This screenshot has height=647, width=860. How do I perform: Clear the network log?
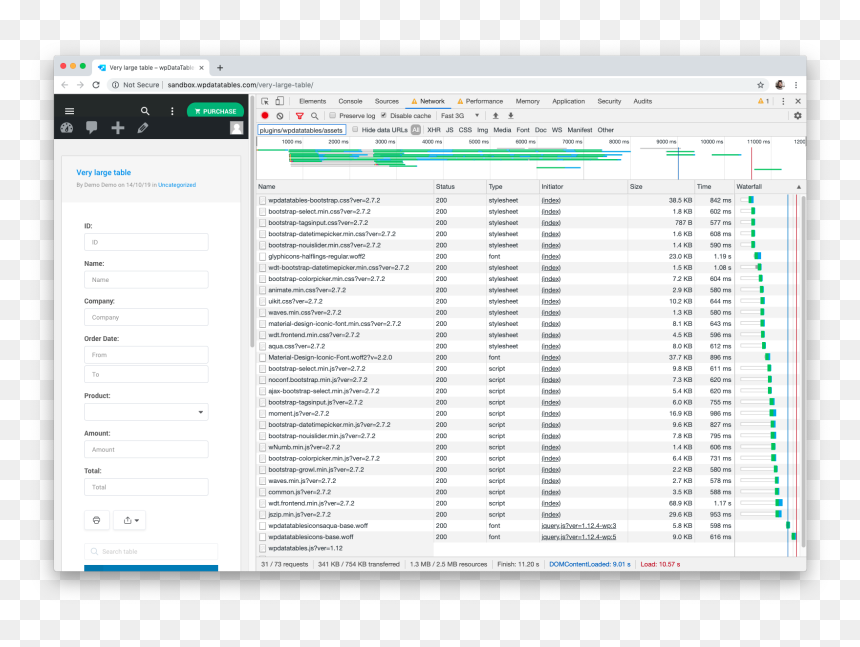[x=280, y=116]
